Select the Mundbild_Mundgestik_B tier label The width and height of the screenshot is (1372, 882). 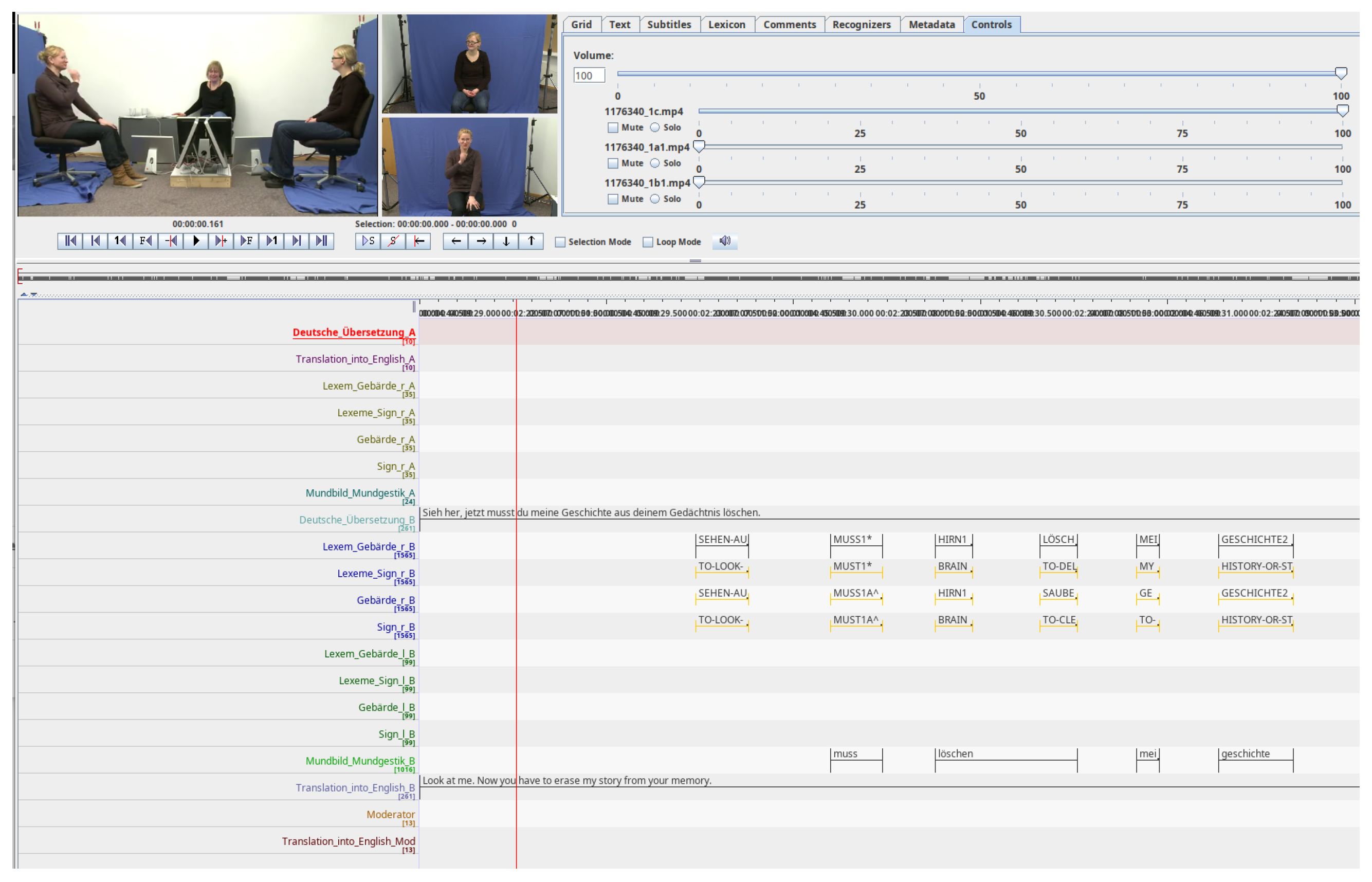[360, 761]
